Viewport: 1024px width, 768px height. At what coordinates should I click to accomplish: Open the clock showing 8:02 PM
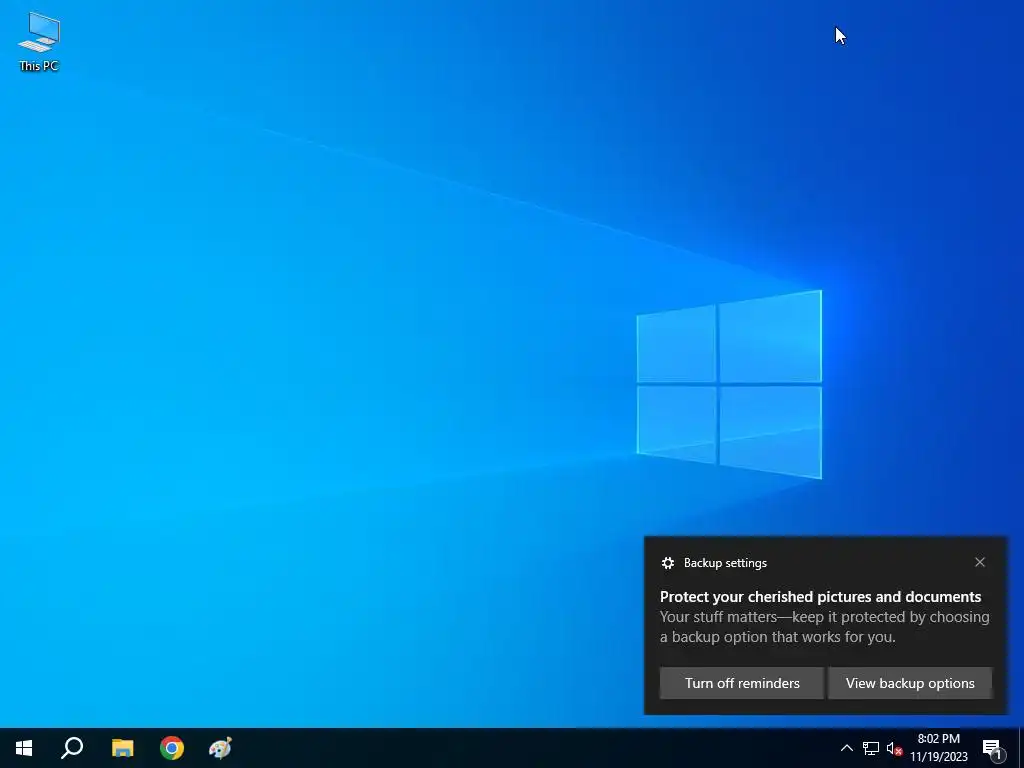pos(938,748)
